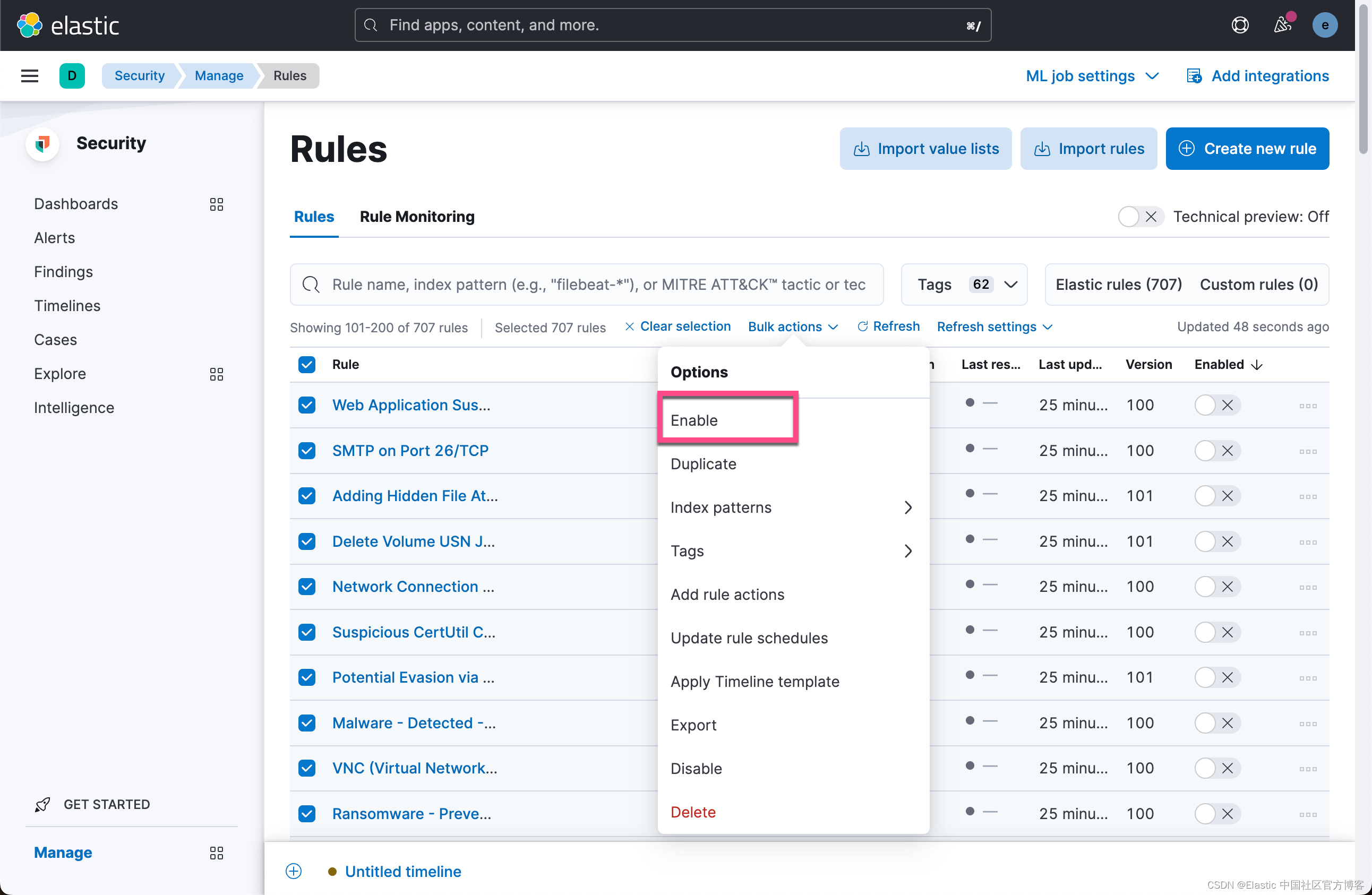The image size is (1372, 895).
Task: Click the Import rules button
Action: tap(1088, 149)
